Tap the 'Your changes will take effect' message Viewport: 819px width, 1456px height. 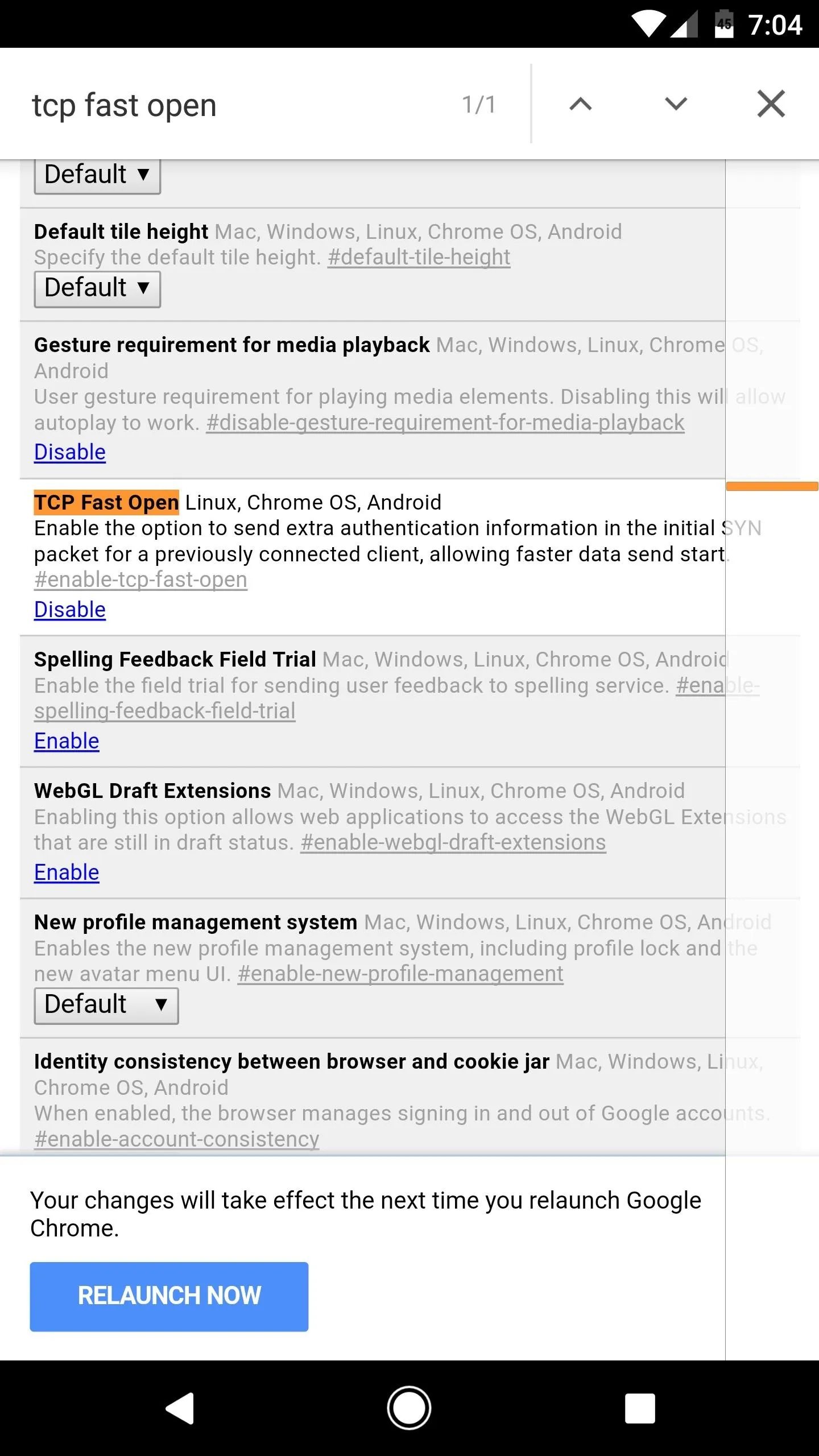tap(366, 1214)
